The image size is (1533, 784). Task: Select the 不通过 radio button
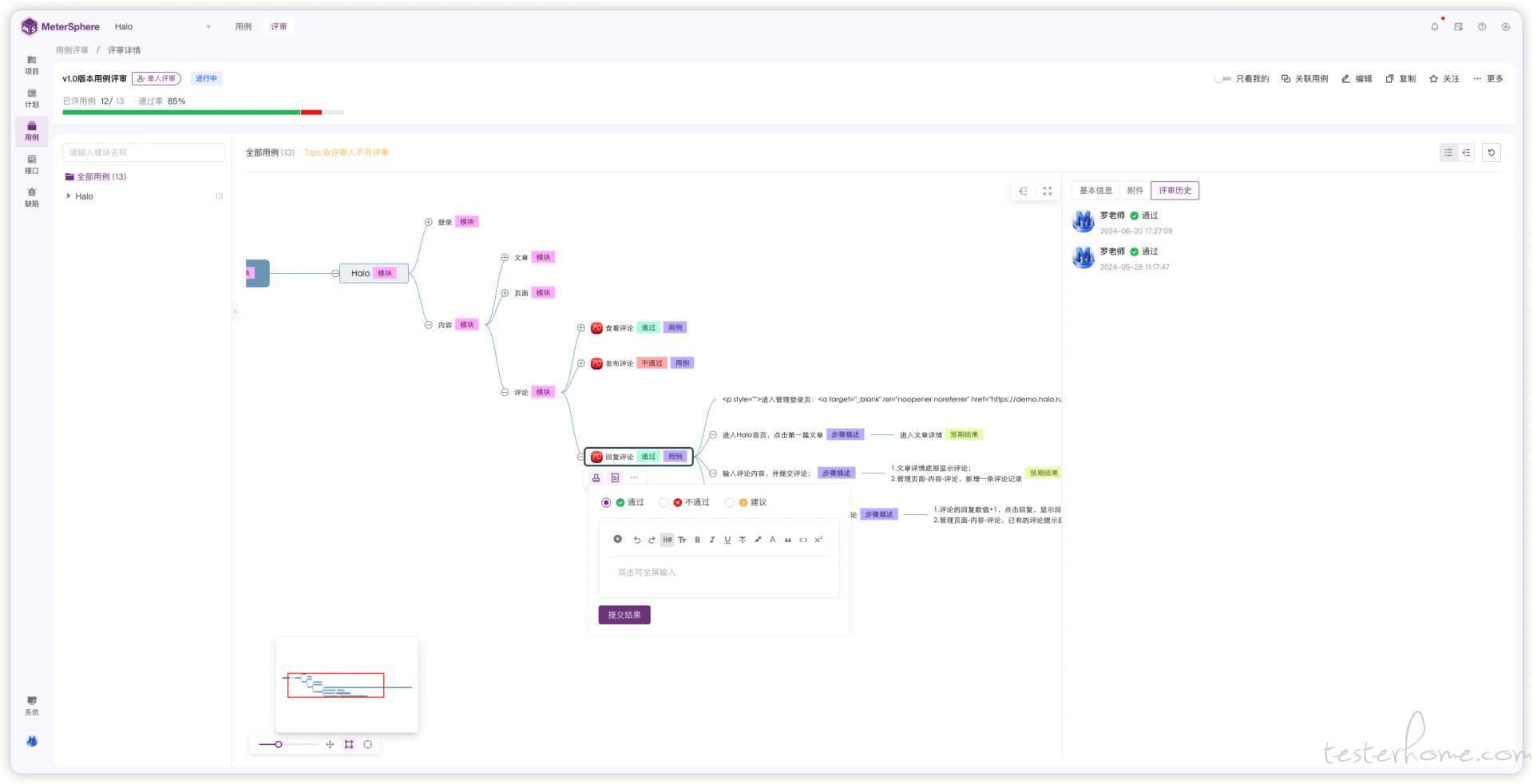663,502
